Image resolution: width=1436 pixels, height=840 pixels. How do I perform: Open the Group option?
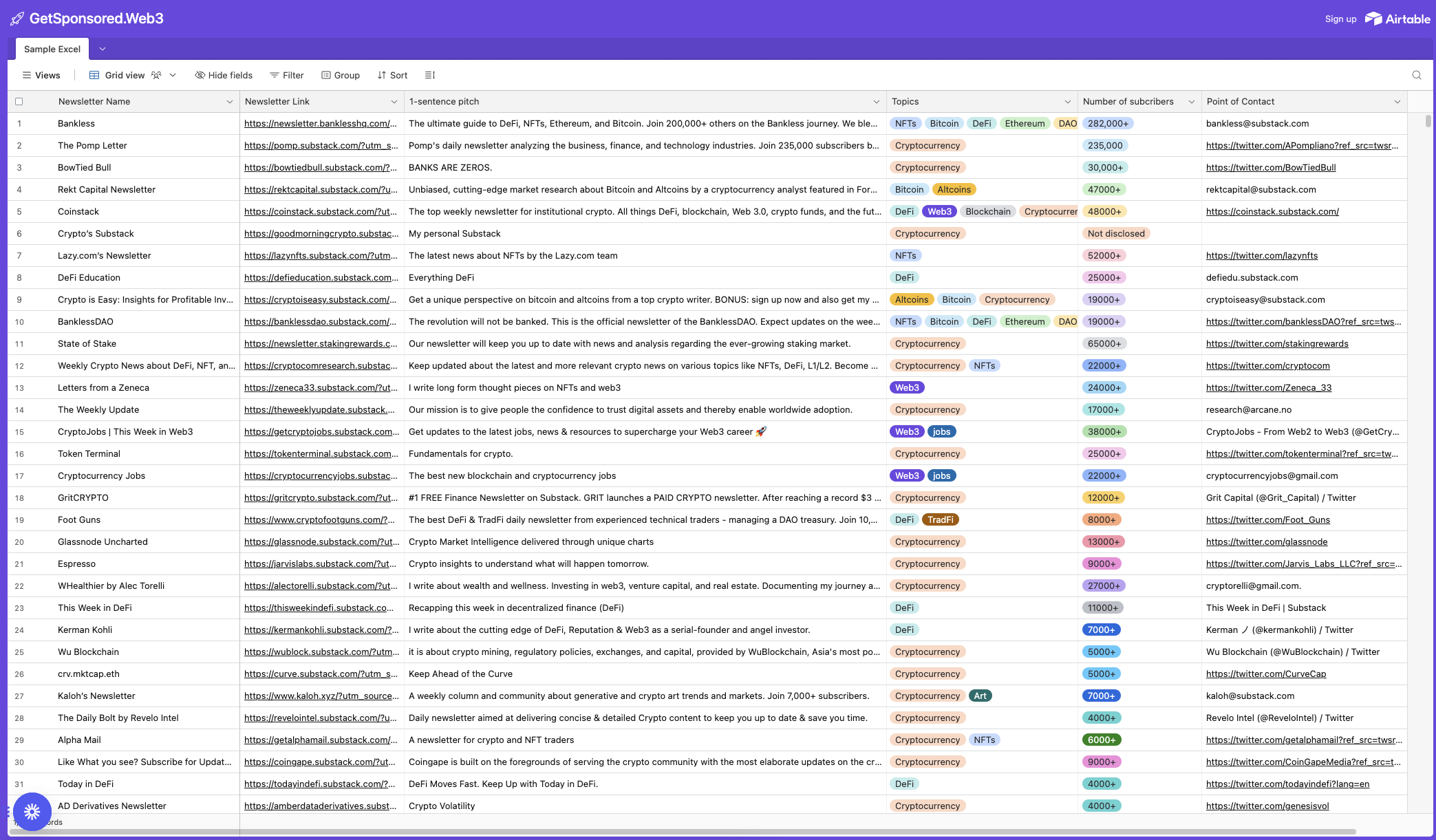tap(341, 75)
